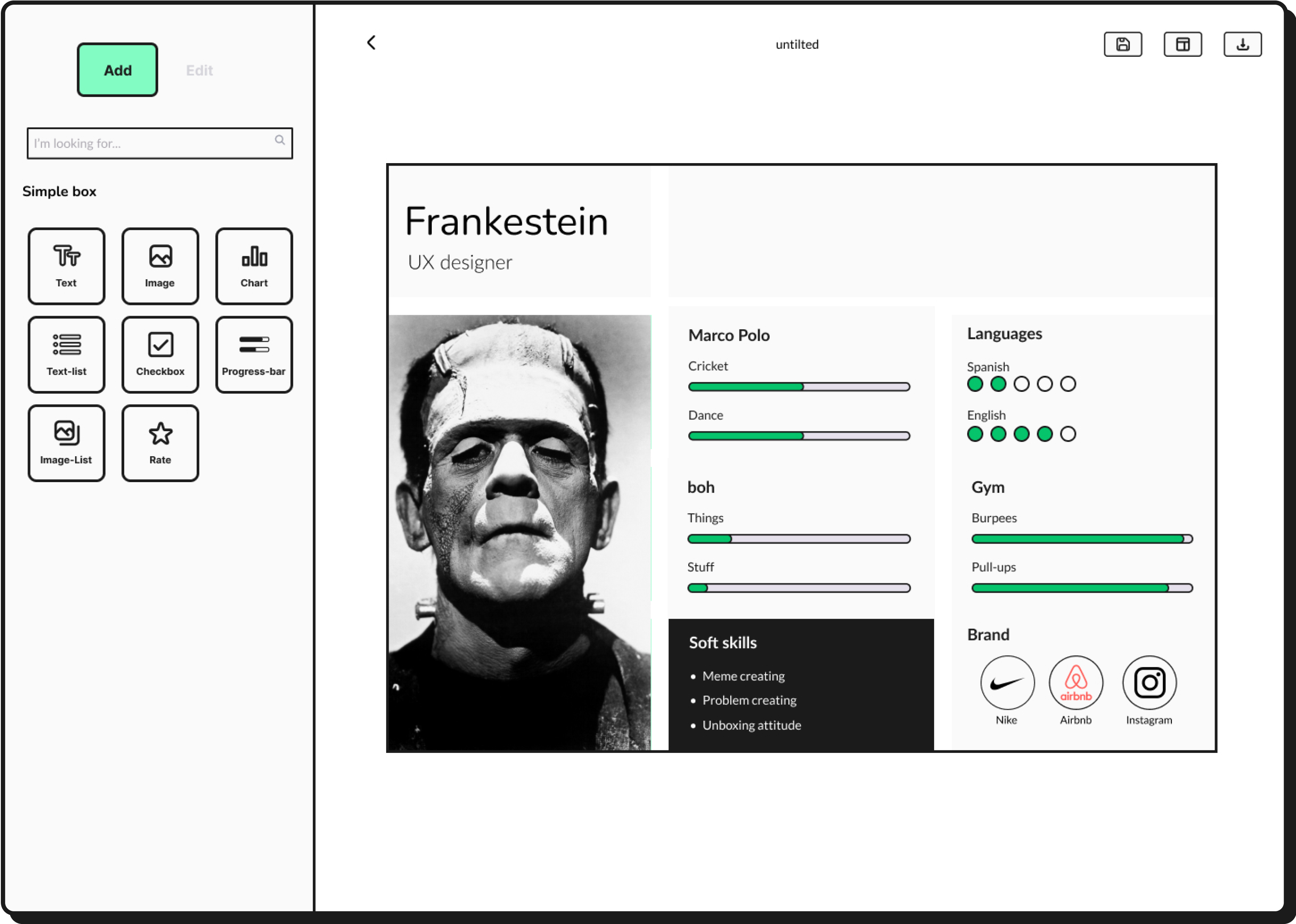The width and height of the screenshot is (1296, 924).
Task: Click the download icon
Action: [x=1243, y=44]
